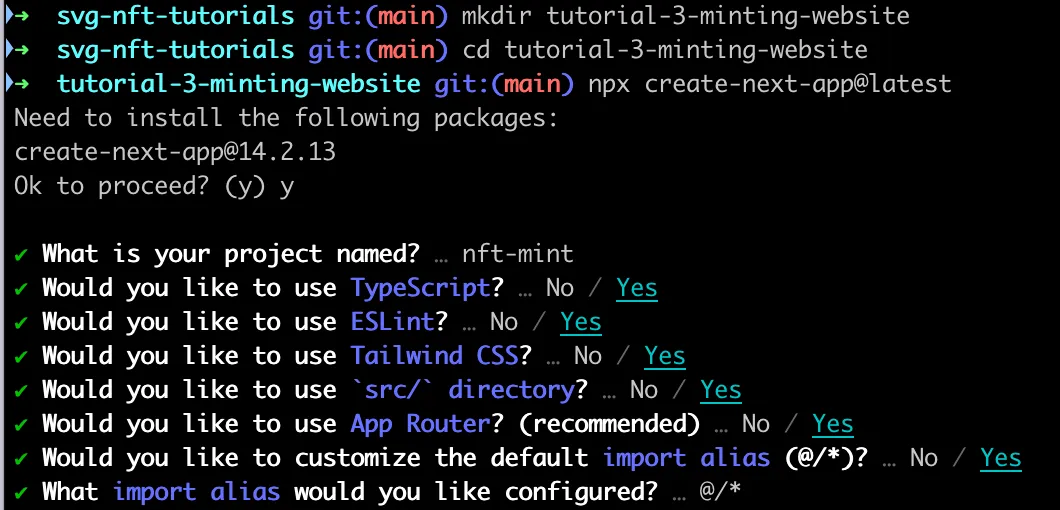Screen dimensions: 1060x510
Task: Click the green checkmark beside the ESLint question
Action: tap(21, 323)
